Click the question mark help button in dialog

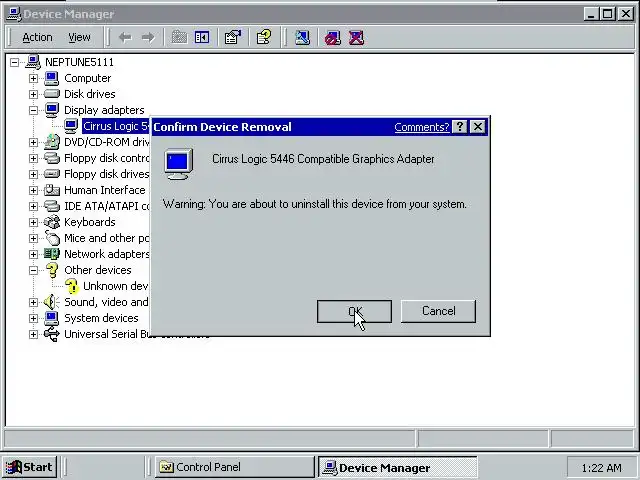460,127
